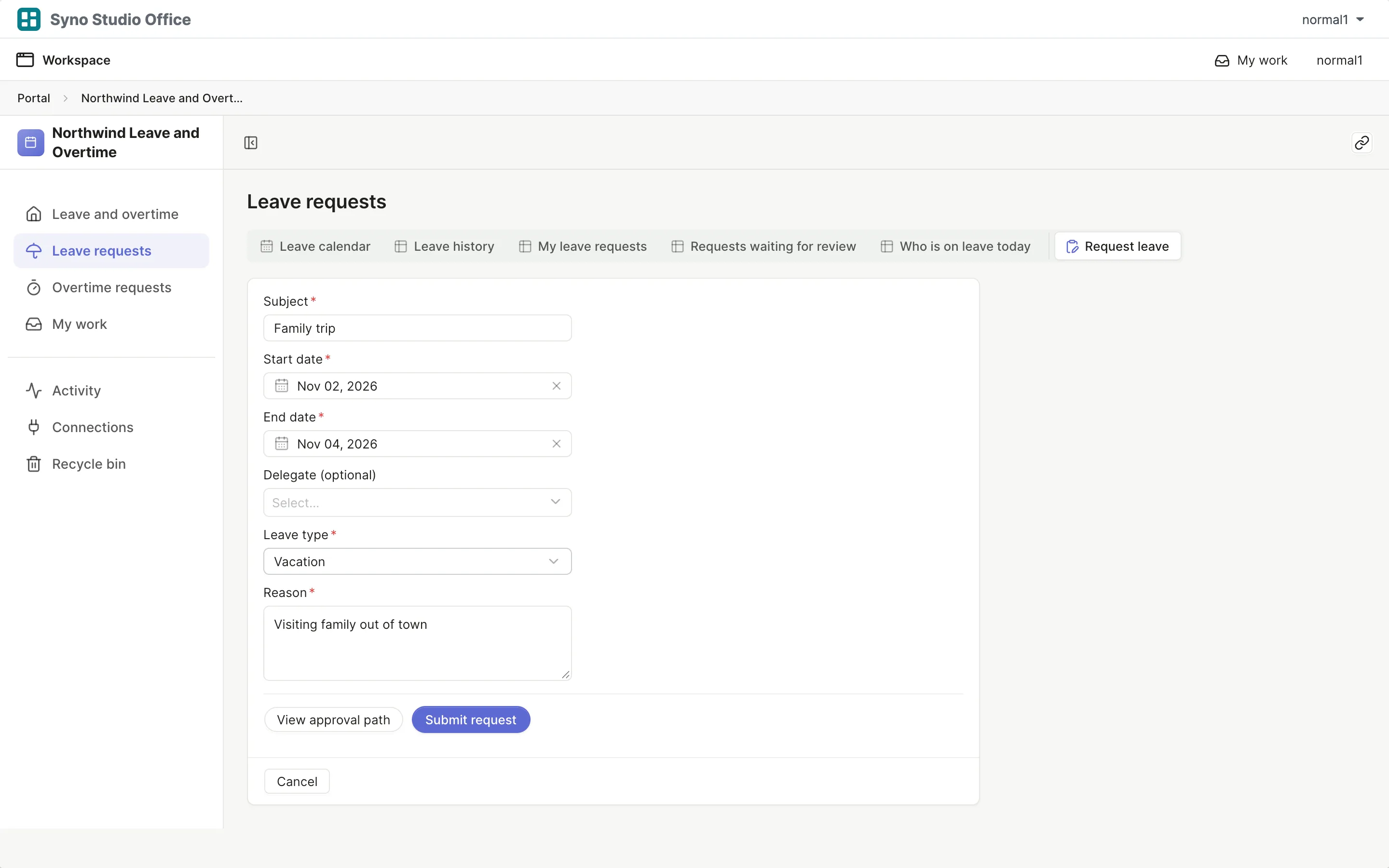
Task: Click normal1 label next to My work
Action: [1339, 60]
